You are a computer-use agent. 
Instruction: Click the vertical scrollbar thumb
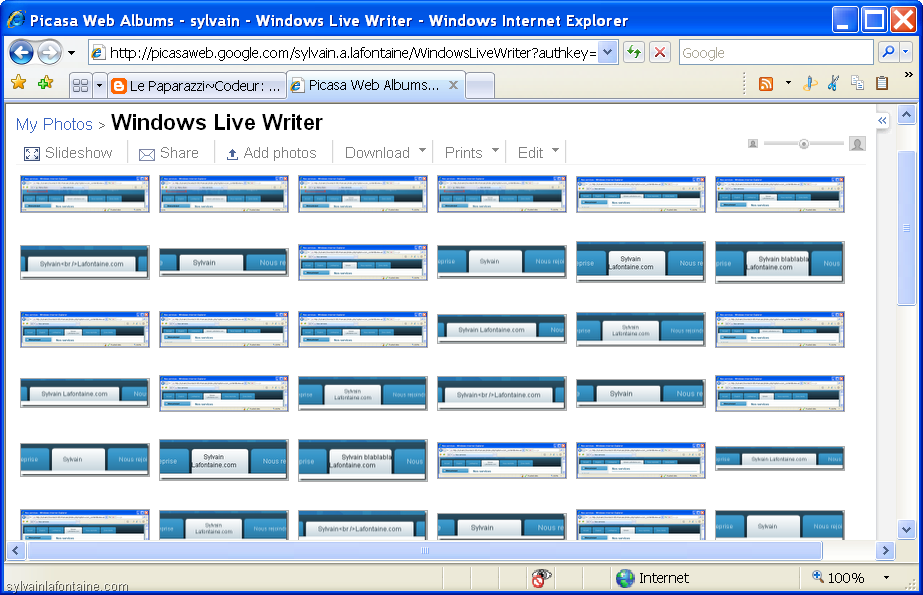[907, 228]
